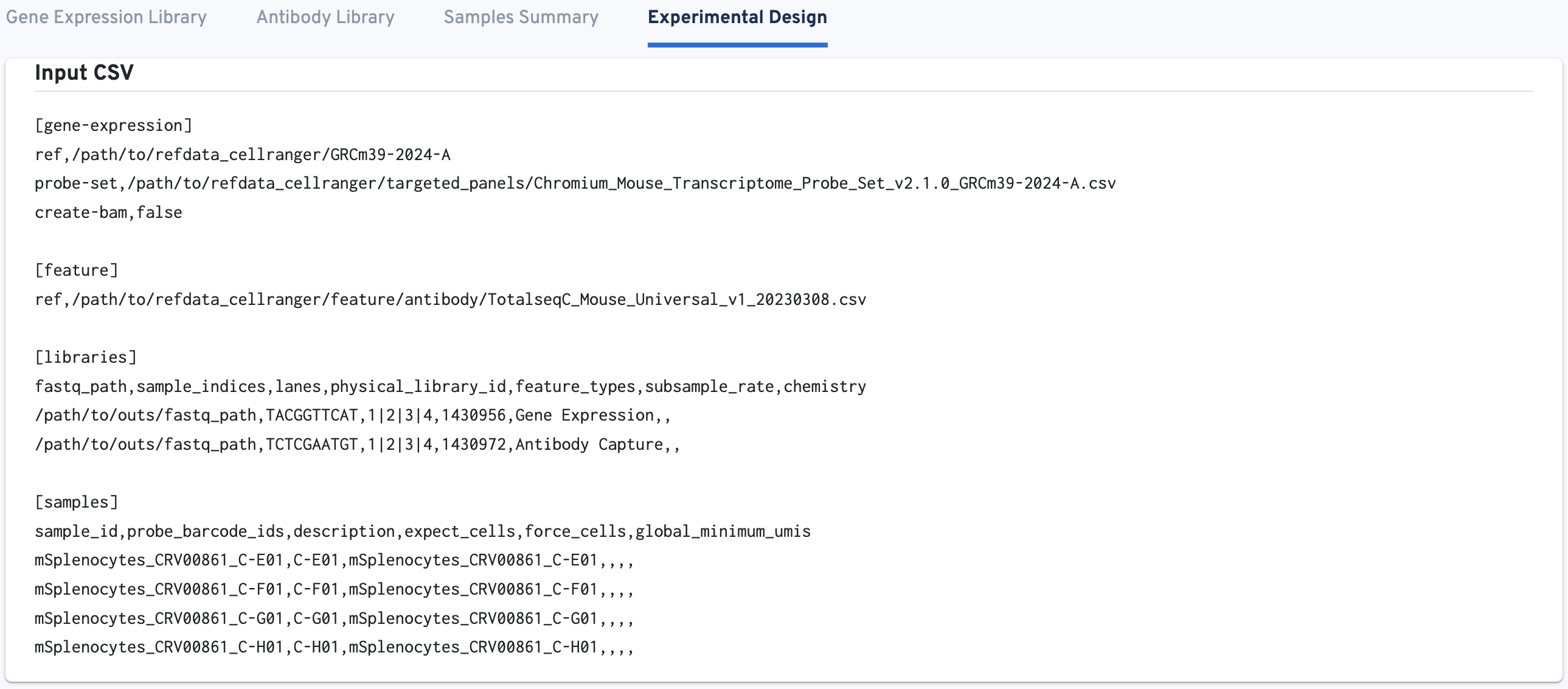This screenshot has height=689, width=1568.
Task: Click the [samples] section header
Action: (76, 503)
